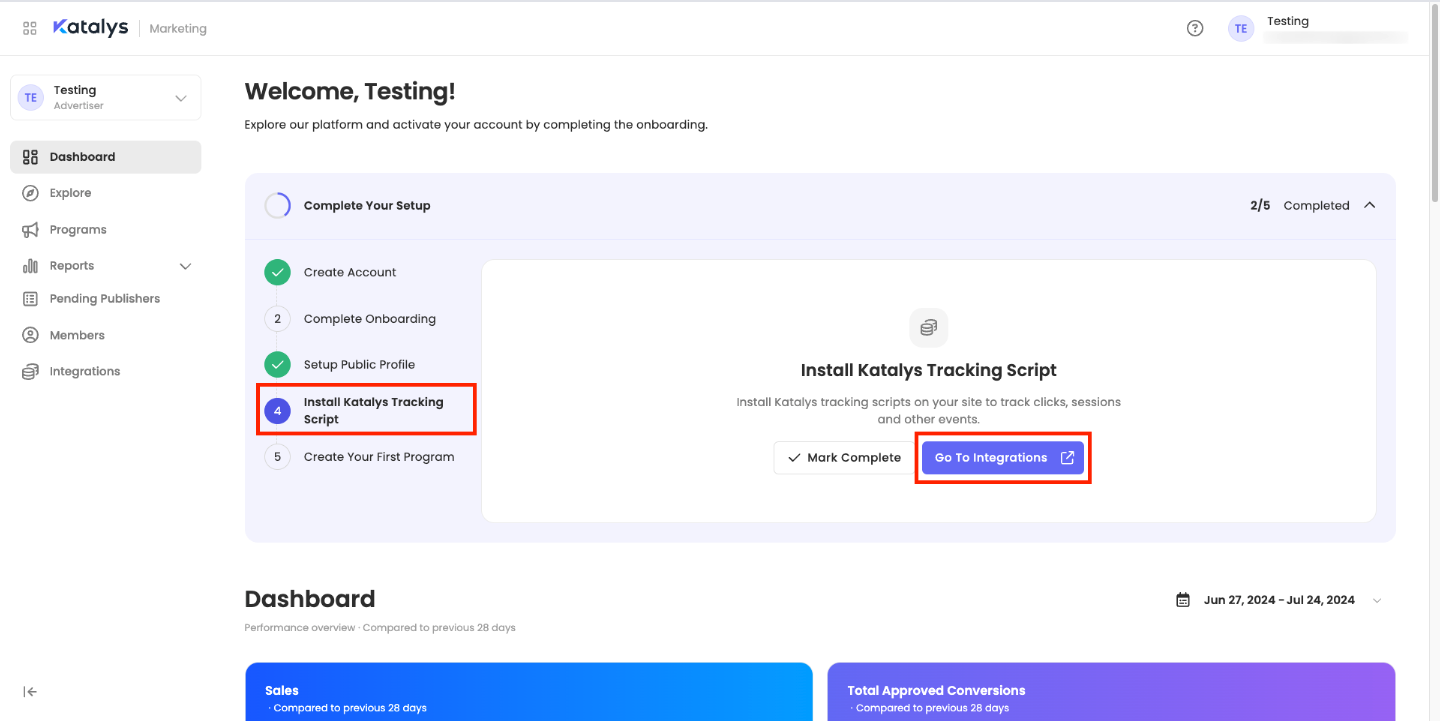
Task: Click the Go To Integrations button
Action: pyautogui.click(x=1003, y=458)
